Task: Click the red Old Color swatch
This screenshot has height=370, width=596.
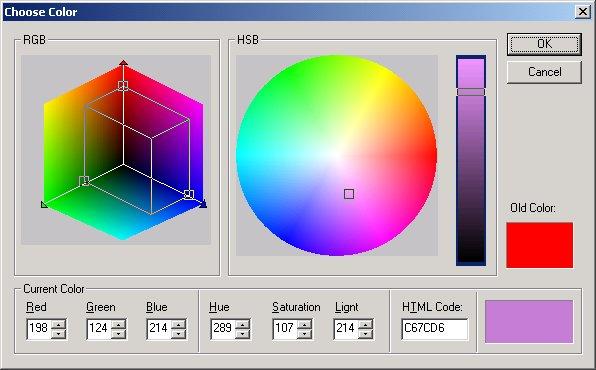Action: 539,245
